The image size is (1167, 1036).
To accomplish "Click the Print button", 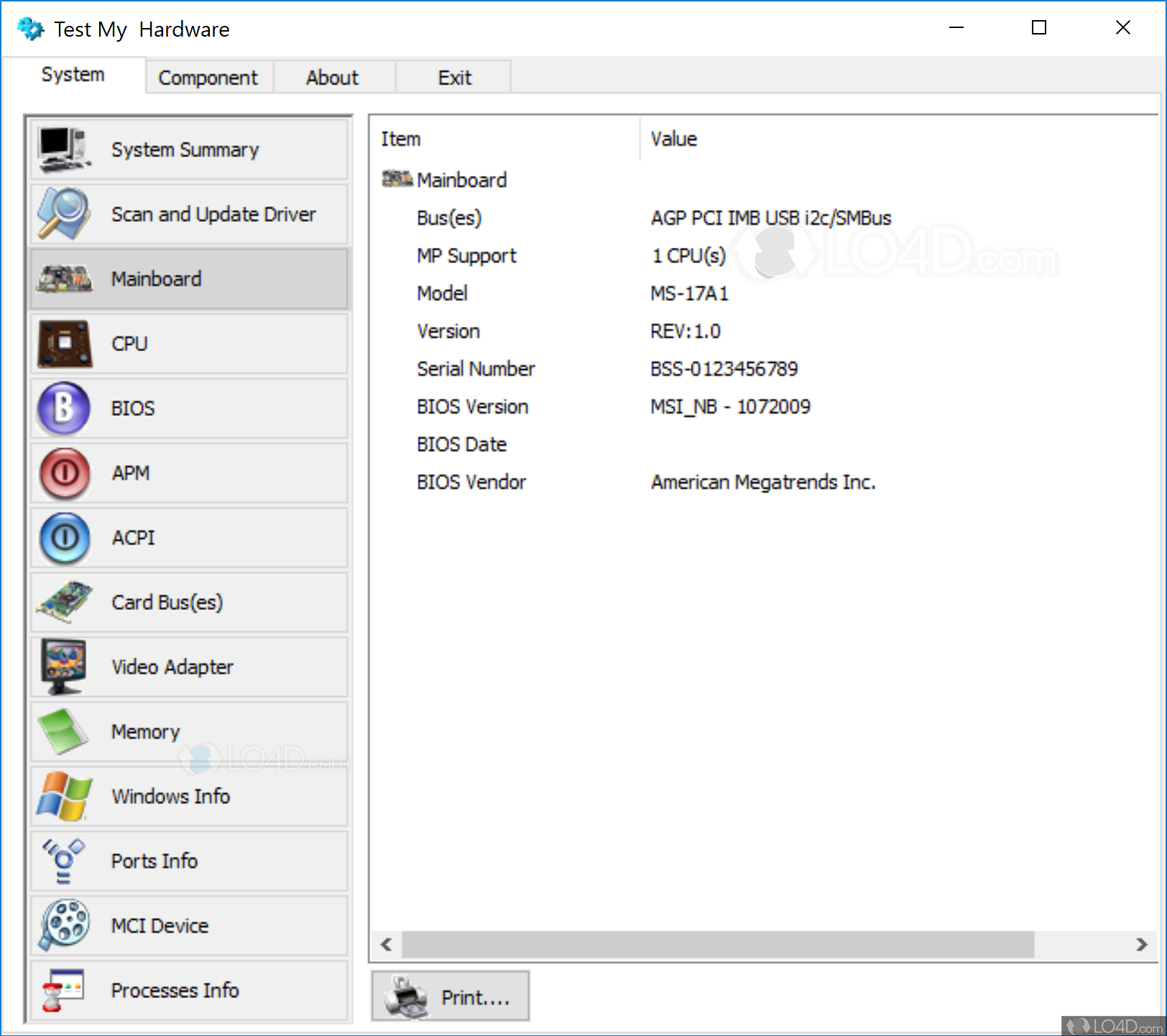I will coord(450,996).
